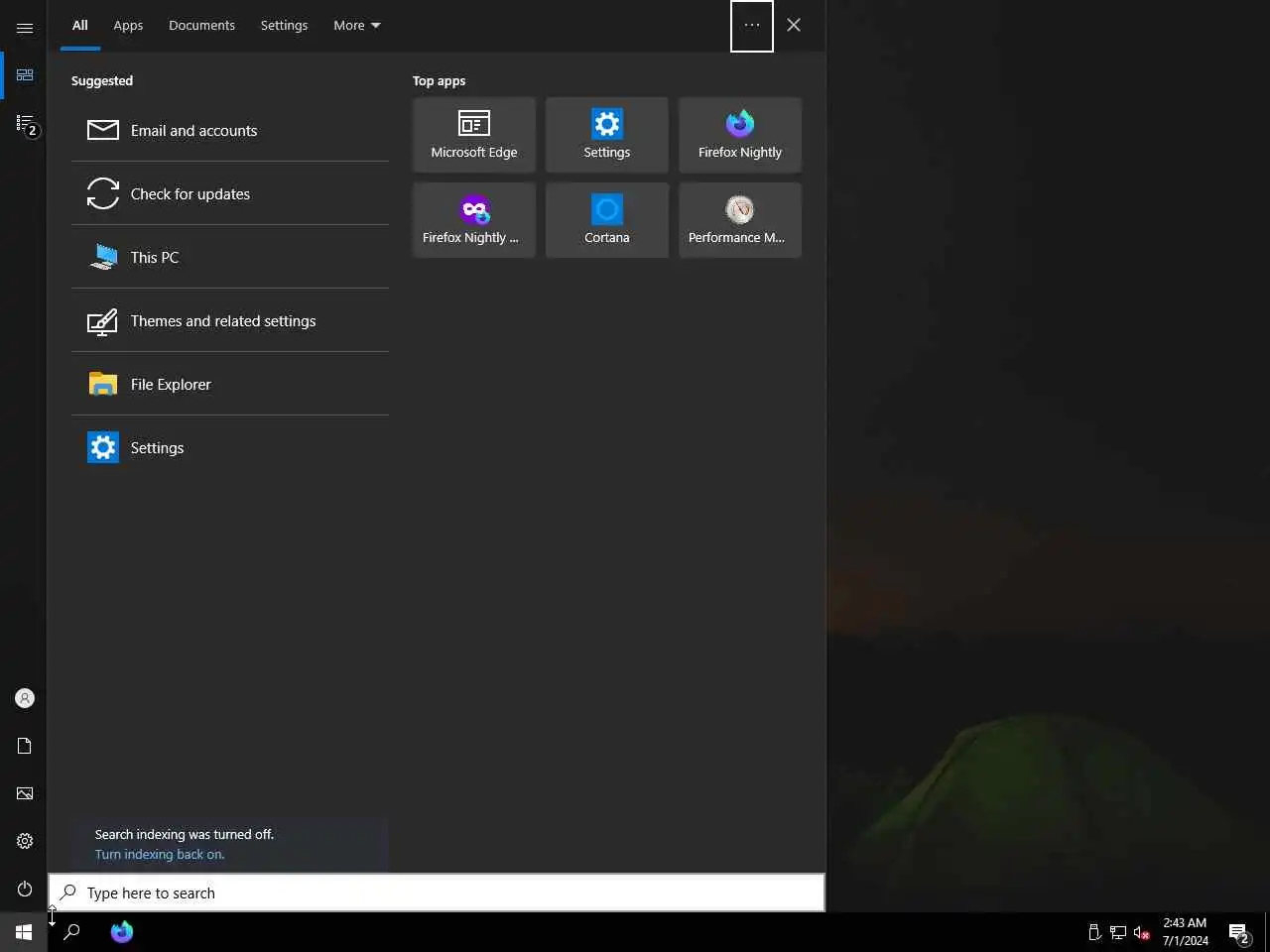Screen dimensions: 1270x952
Task: Open Settings in Suggested list
Action: [x=230, y=447]
